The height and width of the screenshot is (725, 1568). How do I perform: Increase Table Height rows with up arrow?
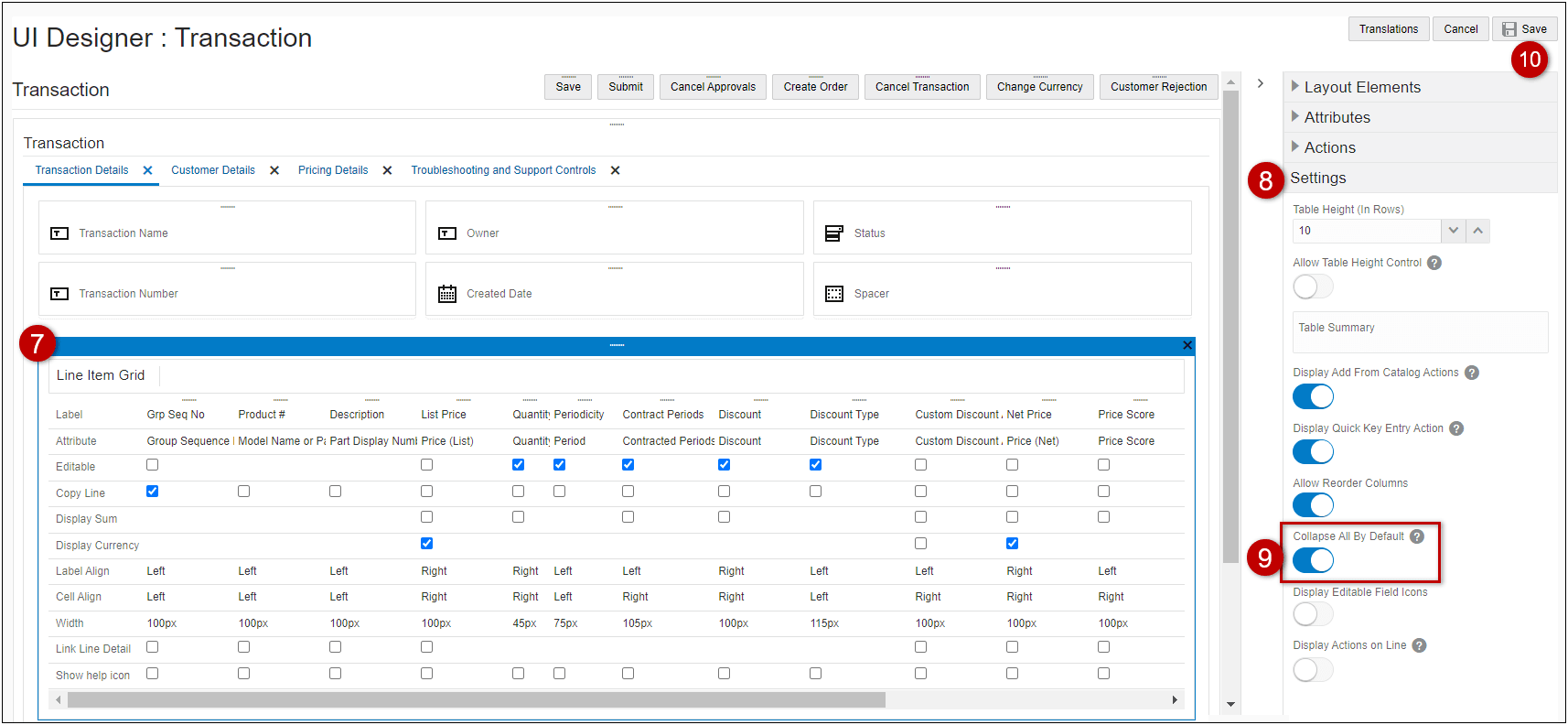click(1478, 231)
